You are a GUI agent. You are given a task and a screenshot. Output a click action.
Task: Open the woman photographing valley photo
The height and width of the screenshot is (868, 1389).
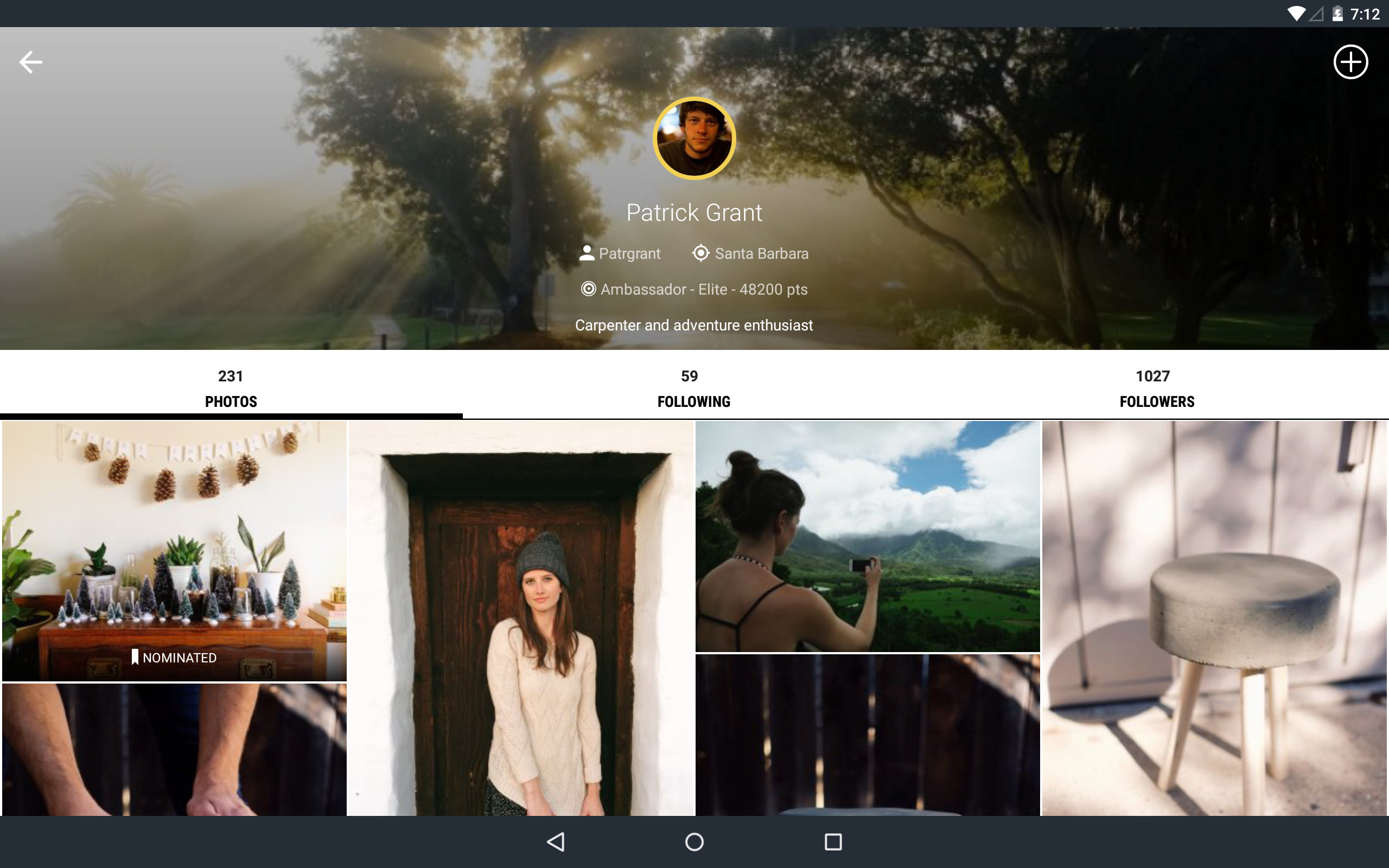(x=867, y=536)
